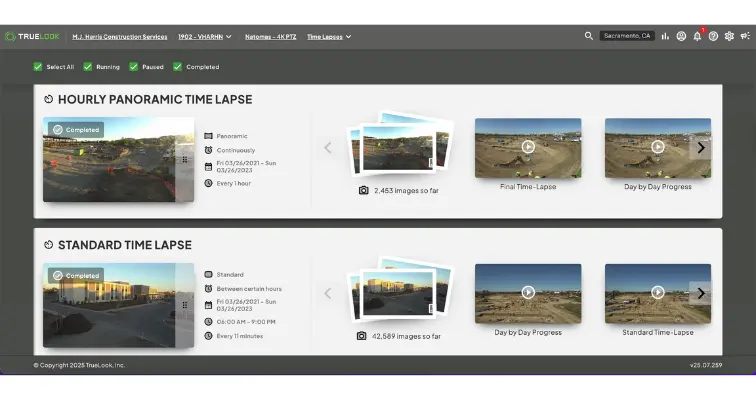This screenshot has height=400, width=756.
Task: Click the Standard type icon
Action: point(208,274)
